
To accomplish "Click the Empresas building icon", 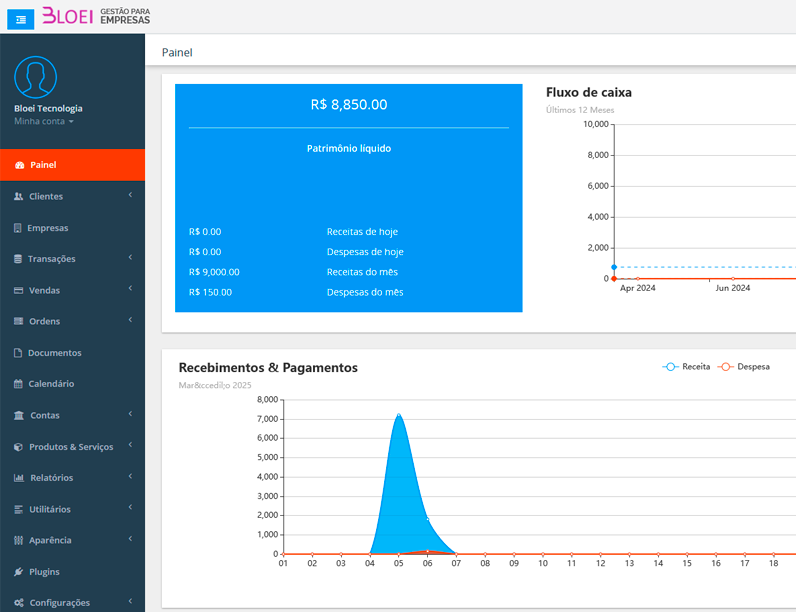I will pos(18,228).
